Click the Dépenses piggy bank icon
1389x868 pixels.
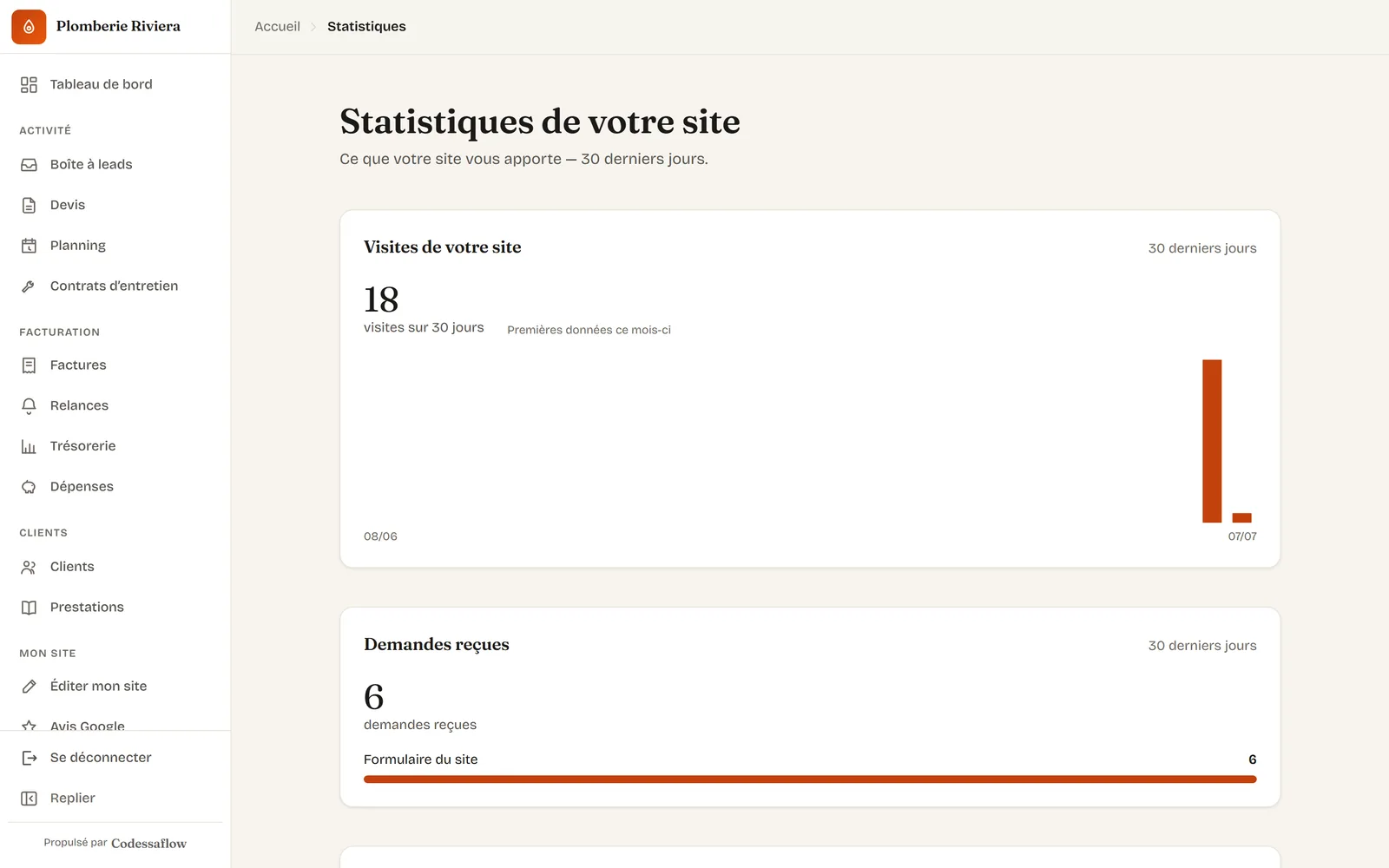point(29,486)
